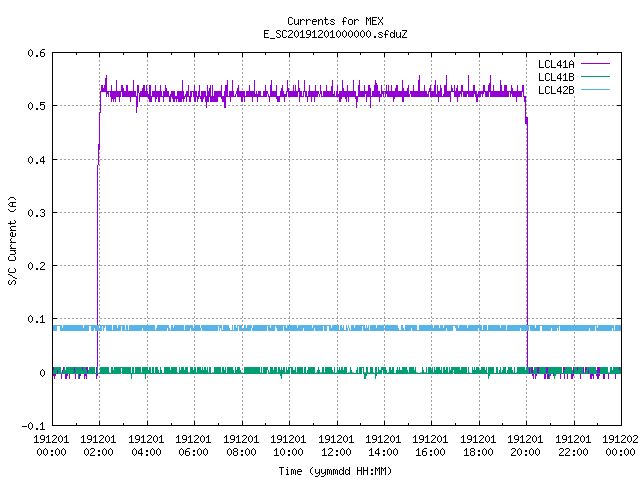Viewport: 640px width, 480px height.
Task: Click the green LCL41B trace near zero
Action: point(337,371)
